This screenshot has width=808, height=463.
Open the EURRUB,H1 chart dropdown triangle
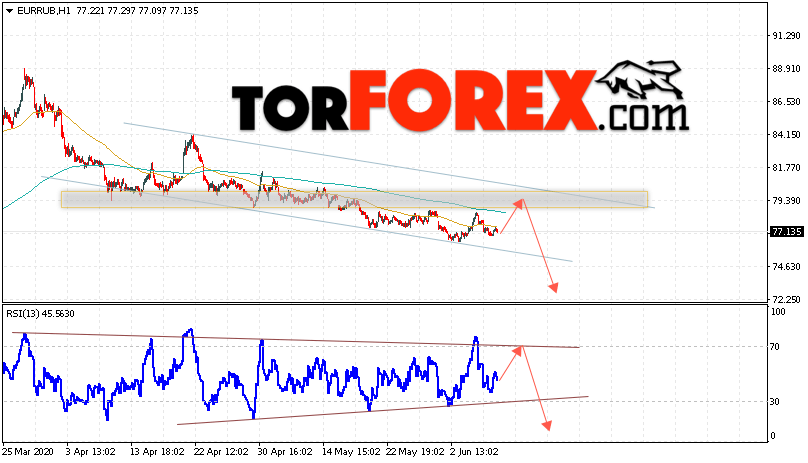point(9,11)
